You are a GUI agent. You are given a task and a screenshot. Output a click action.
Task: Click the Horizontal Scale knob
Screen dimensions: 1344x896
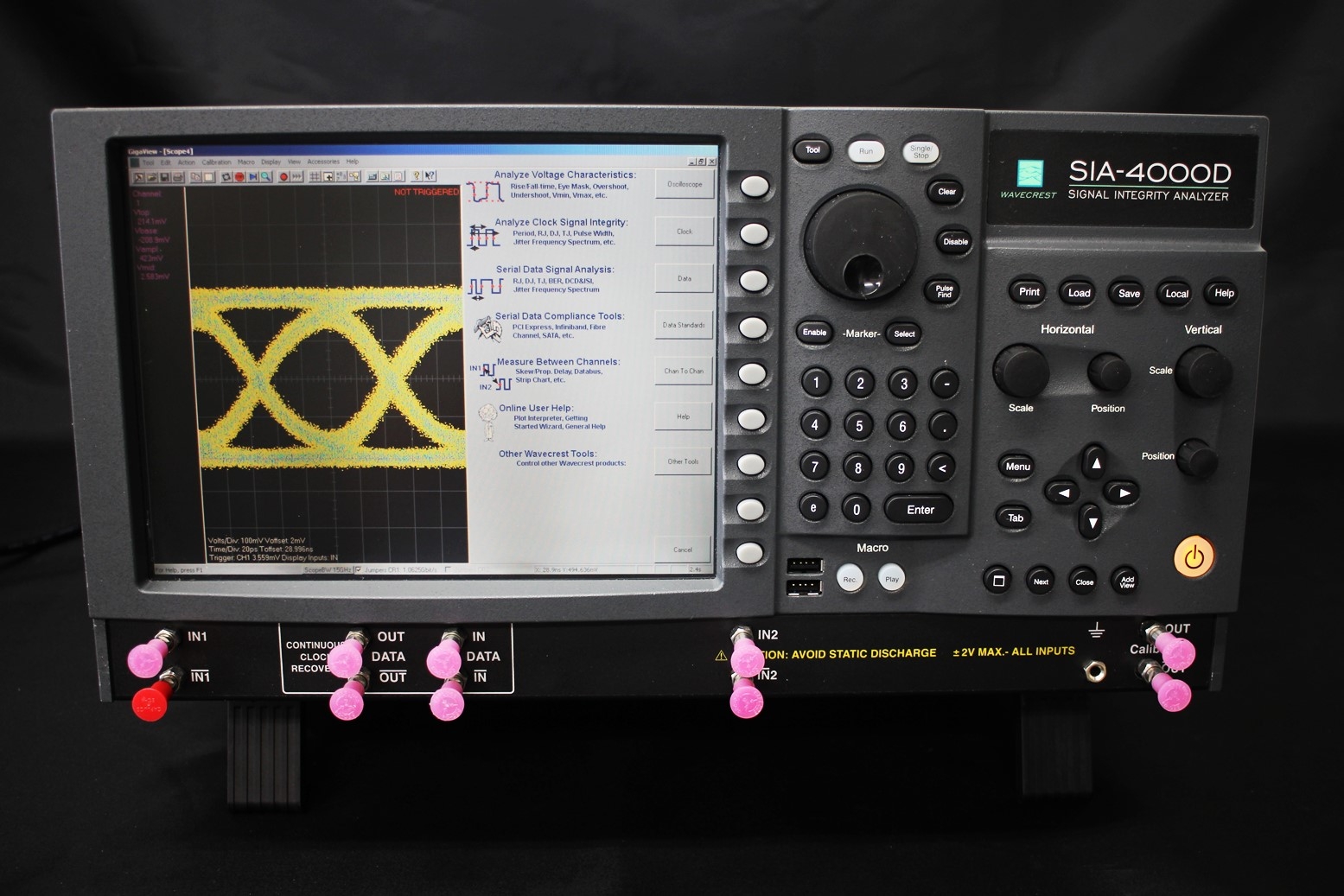coord(1021,371)
